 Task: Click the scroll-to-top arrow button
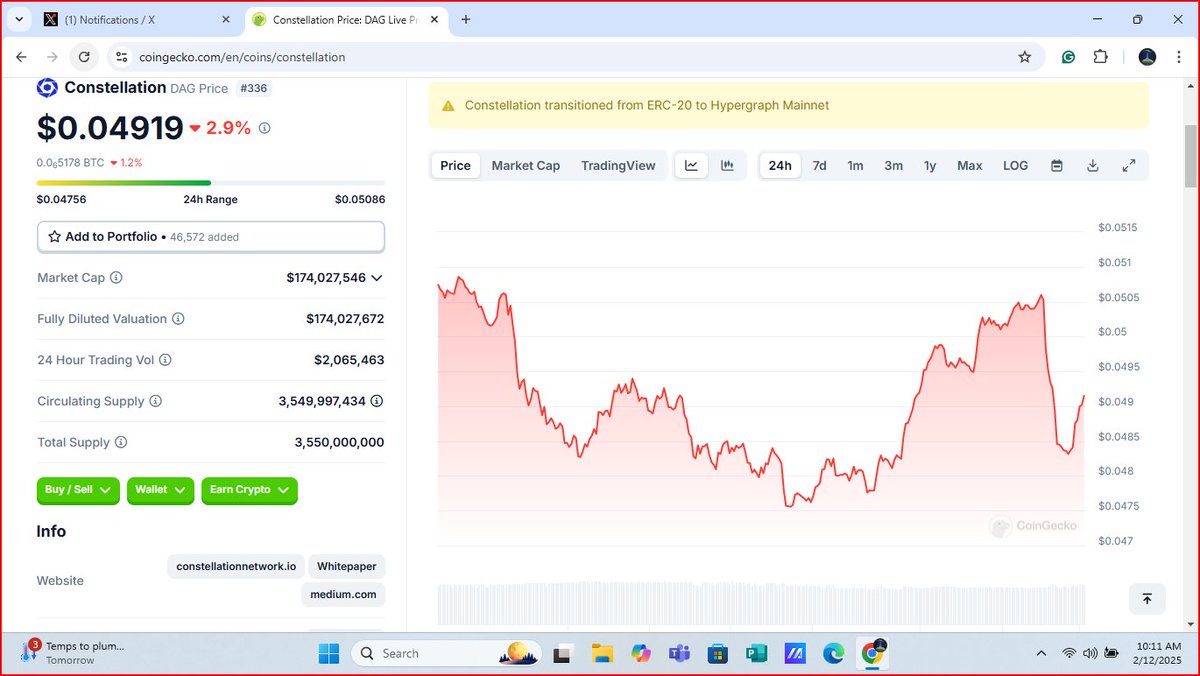[1147, 598]
